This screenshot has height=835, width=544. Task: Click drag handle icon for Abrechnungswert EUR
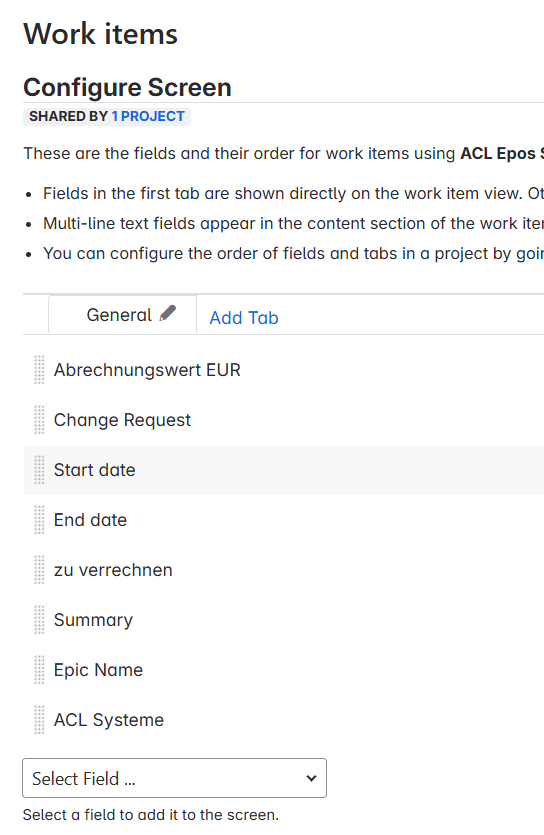[39, 370]
